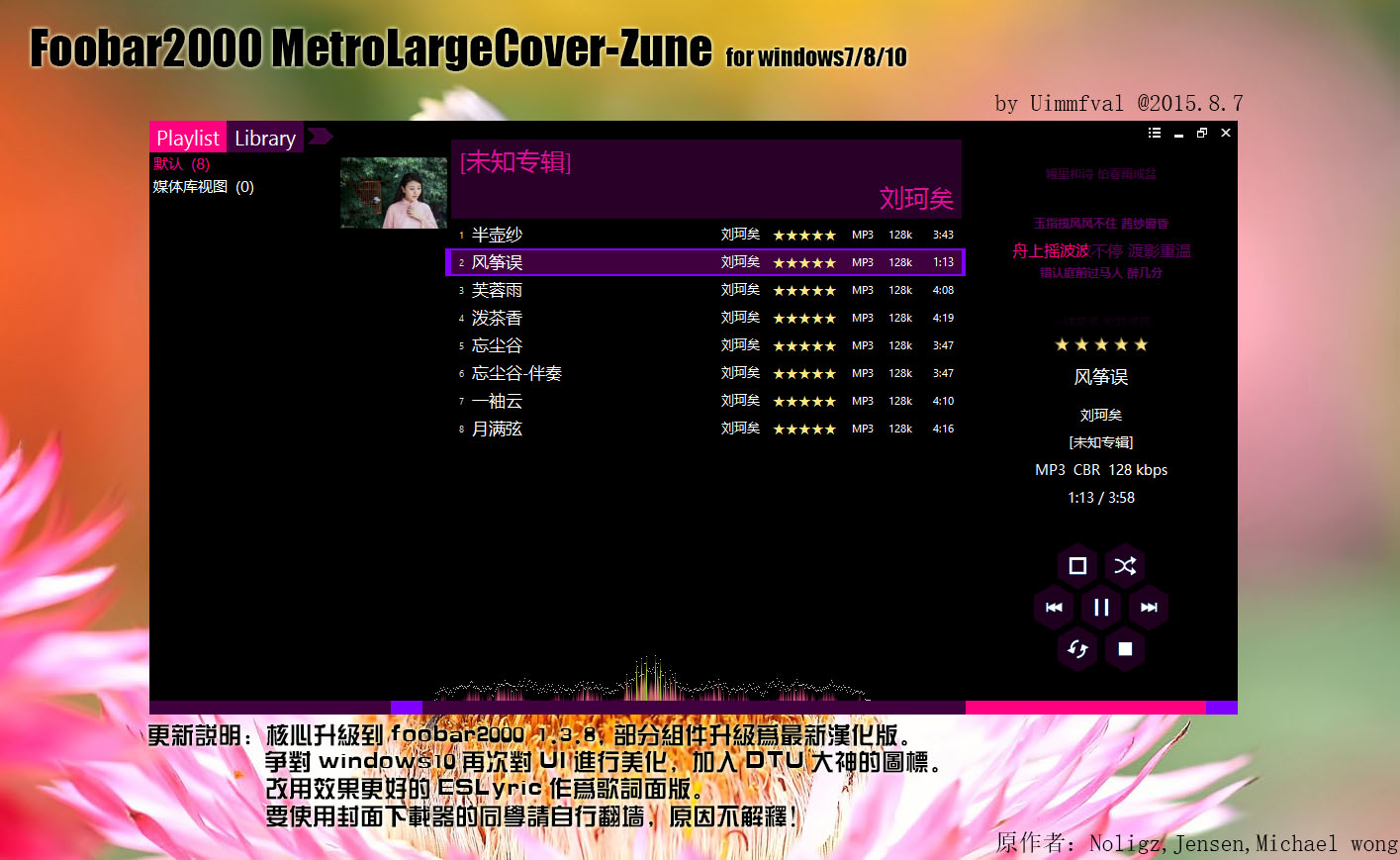The image size is (1400, 860).
Task: Rate the song using the now-playing panel stars
Action: [1101, 344]
